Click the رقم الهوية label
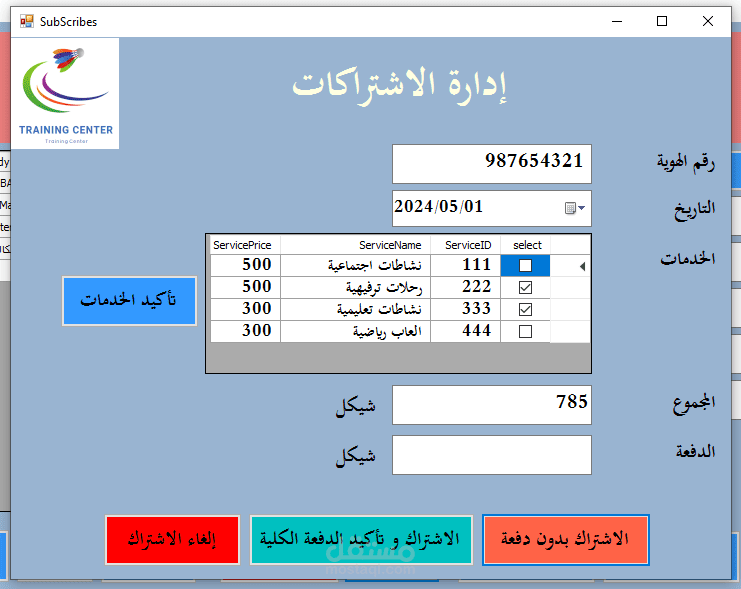The image size is (741, 589). click(x=685, y=162)
